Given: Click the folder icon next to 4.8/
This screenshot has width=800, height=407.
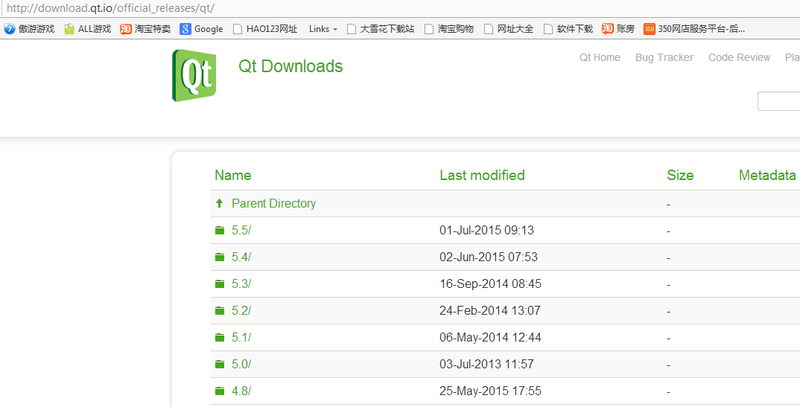Looking at the screenshot, I should 220,391.
